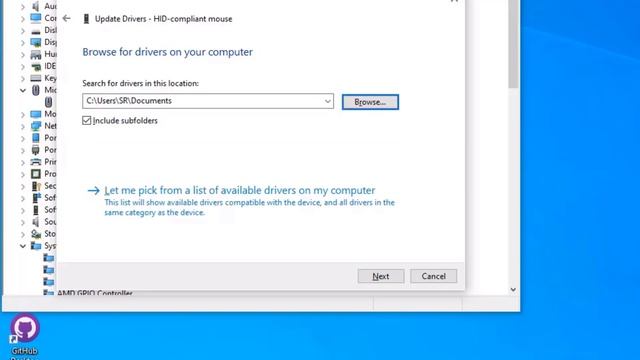This screenshot has width=640, height=360.
Task: Select the Storage controllers icon
Action: click(x=36, y=234)
